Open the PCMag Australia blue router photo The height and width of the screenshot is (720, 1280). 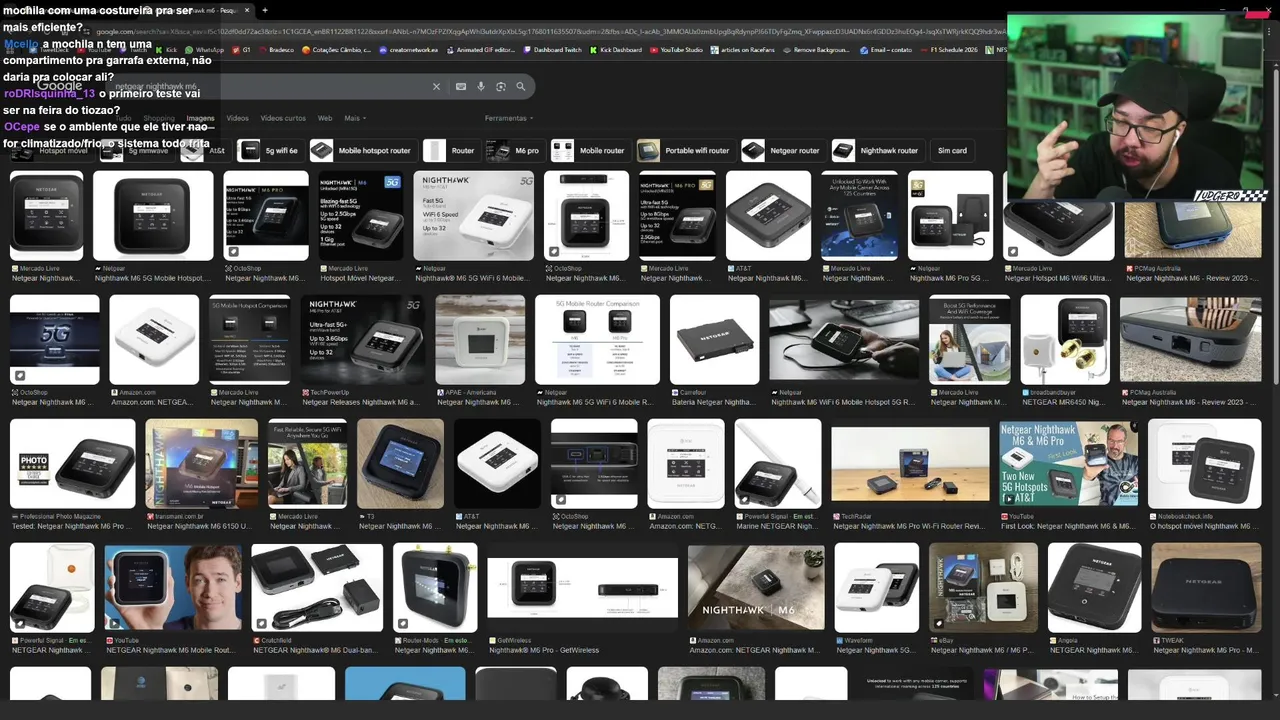click(1192, 228)
